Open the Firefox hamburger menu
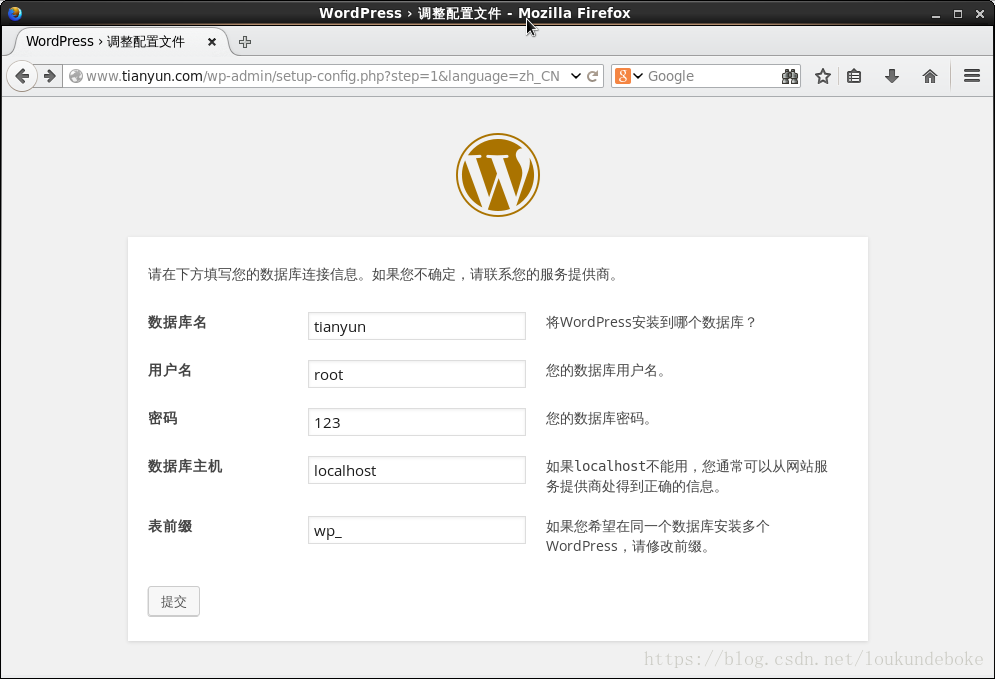995x679 pixels. tap(972, 76)
